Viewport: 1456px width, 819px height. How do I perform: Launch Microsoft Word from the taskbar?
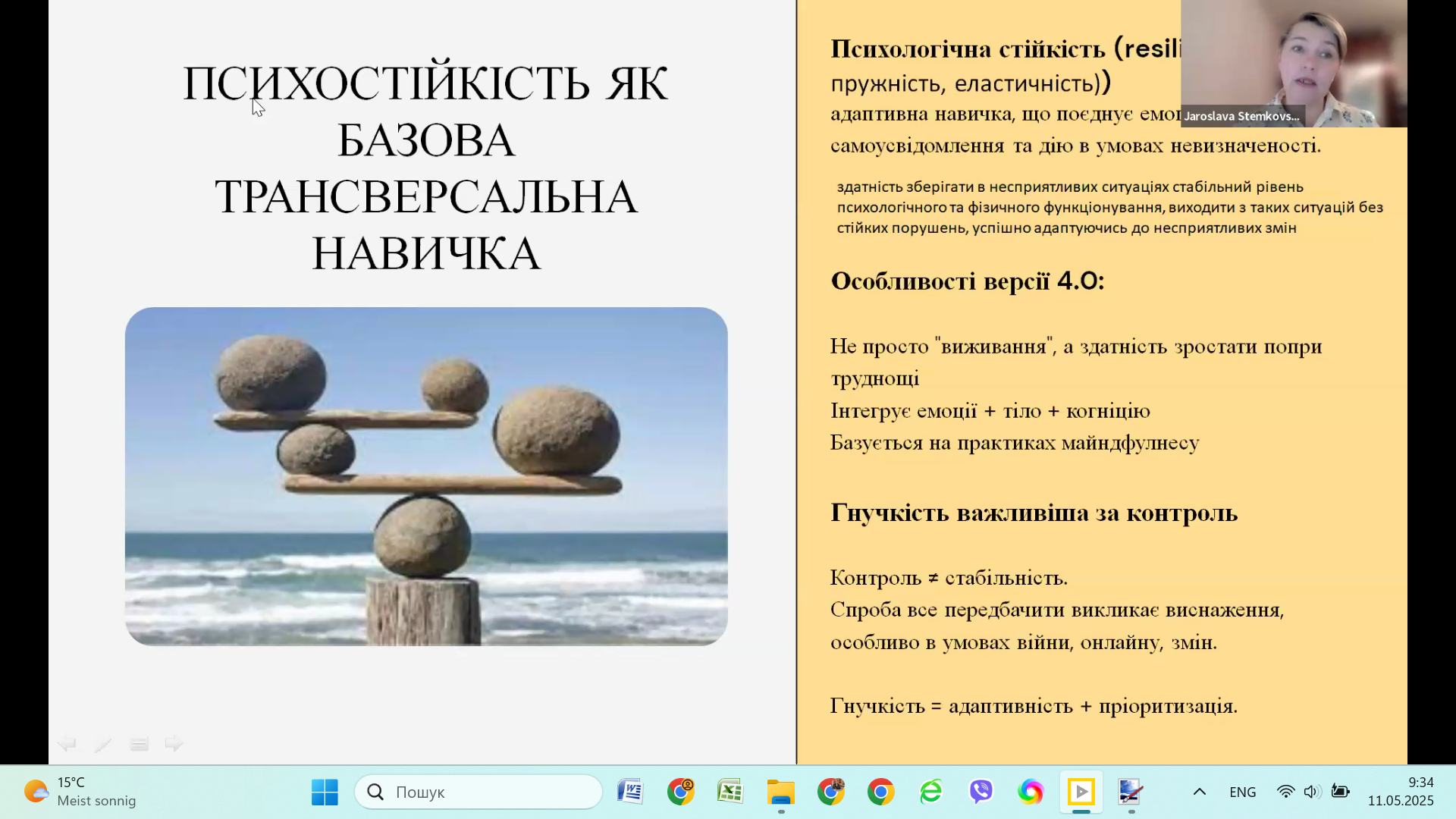click(x=629, y=792)
